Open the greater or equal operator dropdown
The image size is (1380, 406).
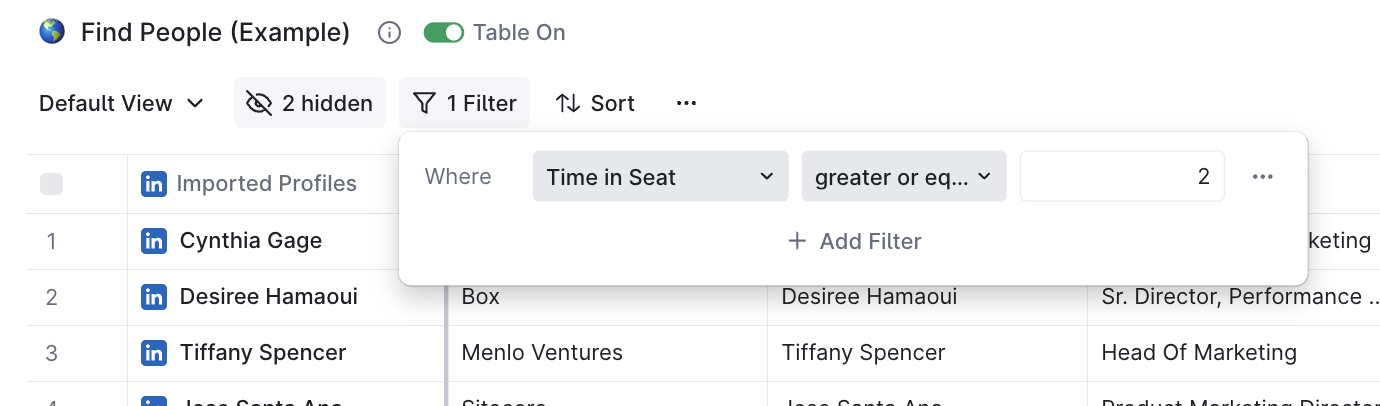tap(904, 177)
